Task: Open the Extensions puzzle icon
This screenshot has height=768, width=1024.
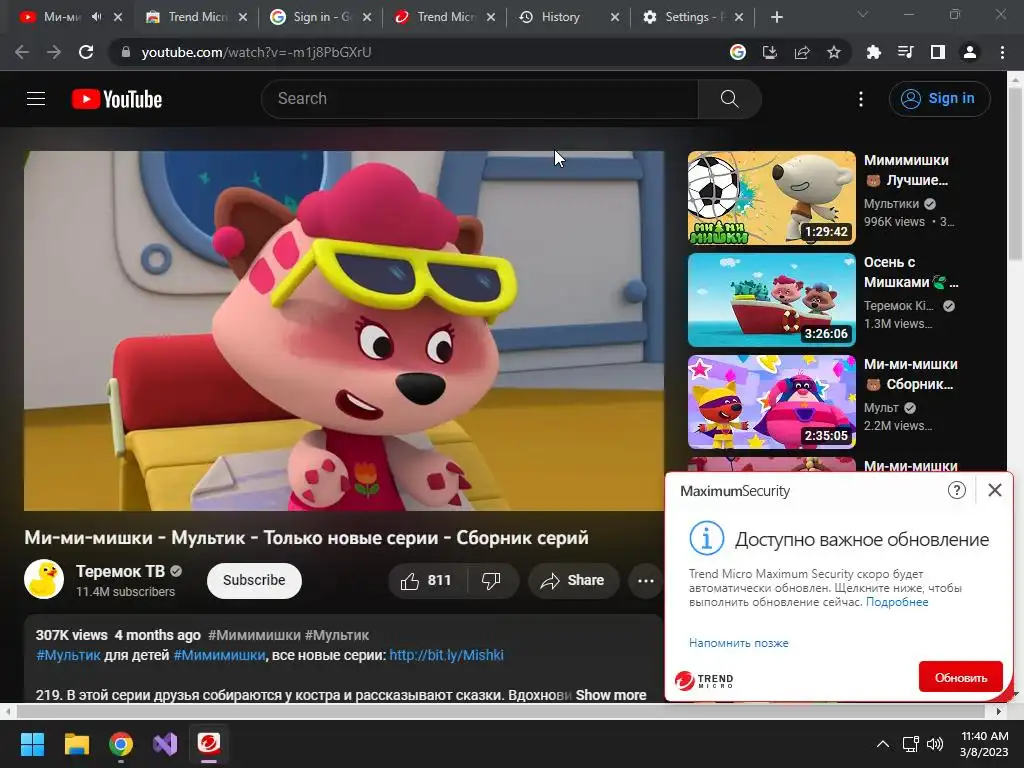Action: coord(874,52)
